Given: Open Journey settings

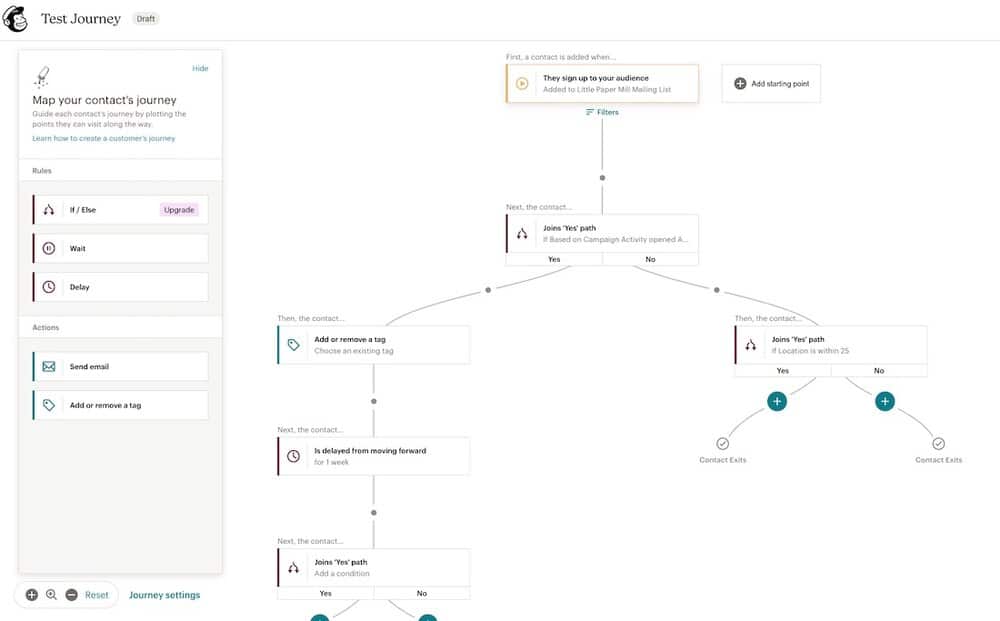Looking at the screenshot, I should point(165,595).
